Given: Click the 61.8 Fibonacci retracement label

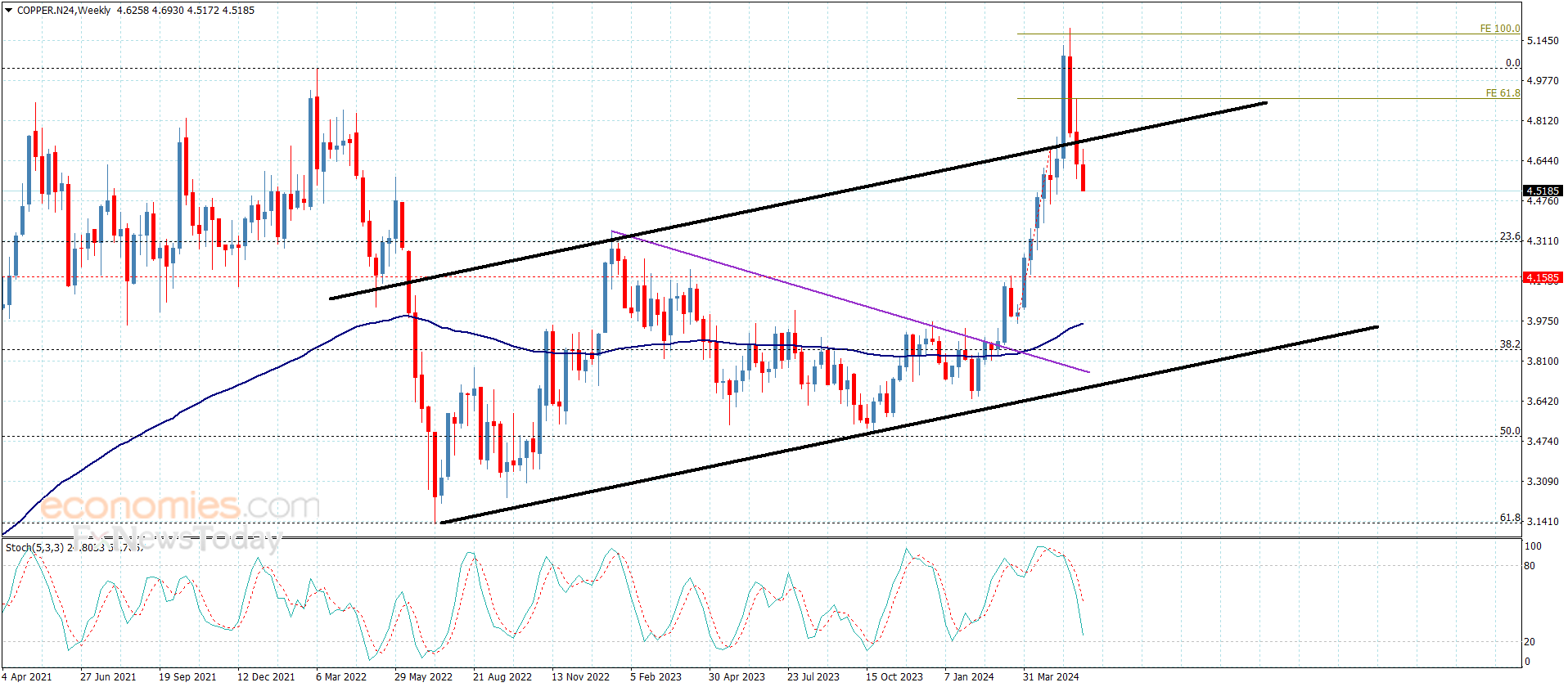Looking at the screenshot, I should click(1510, 518).
